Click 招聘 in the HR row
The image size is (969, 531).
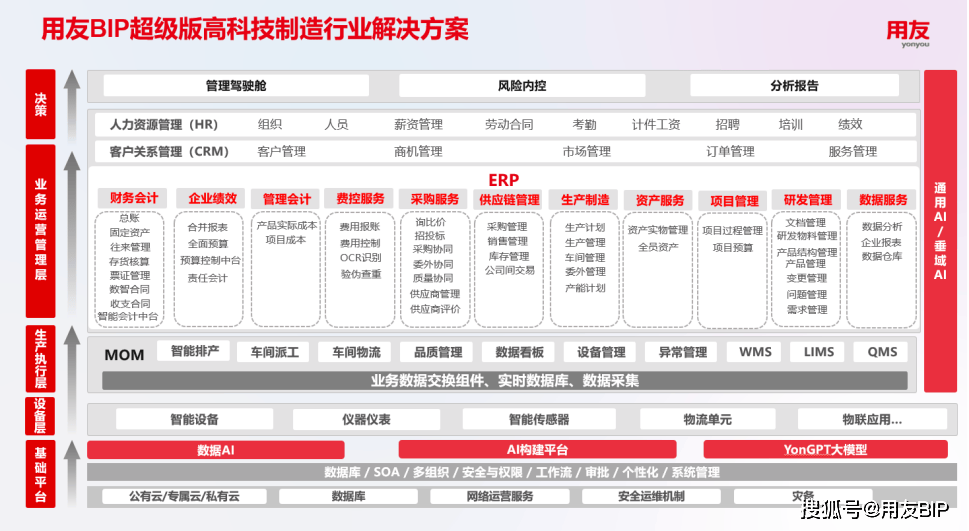727,124
